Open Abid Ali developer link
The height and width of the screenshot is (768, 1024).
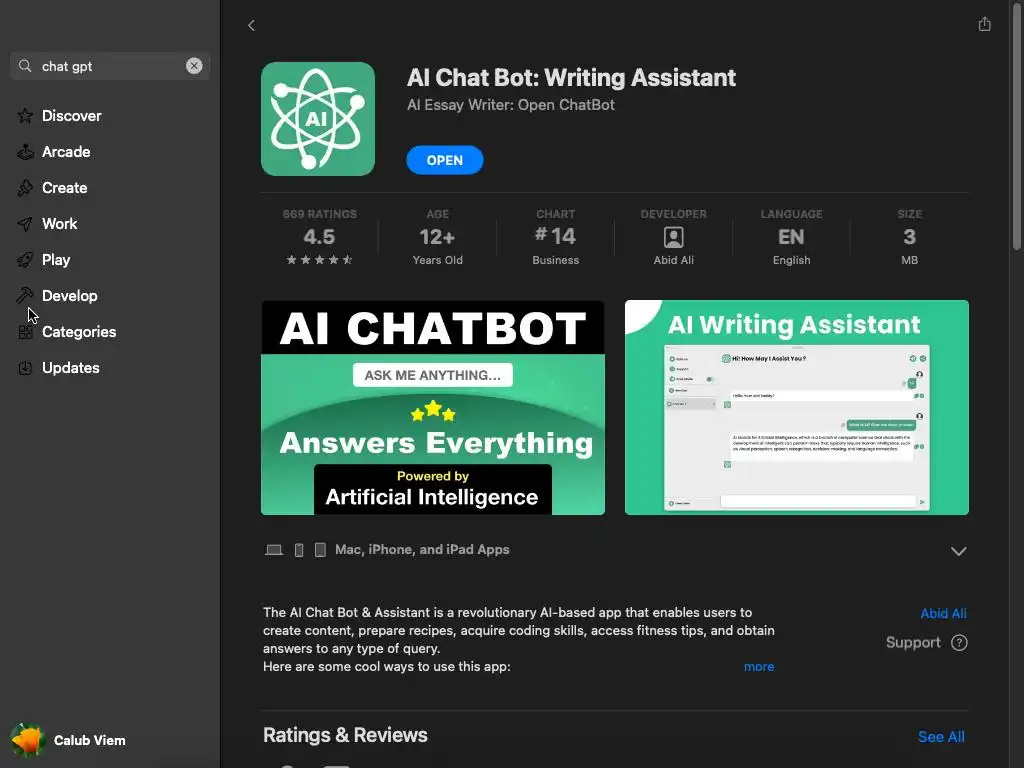point(943,613)
